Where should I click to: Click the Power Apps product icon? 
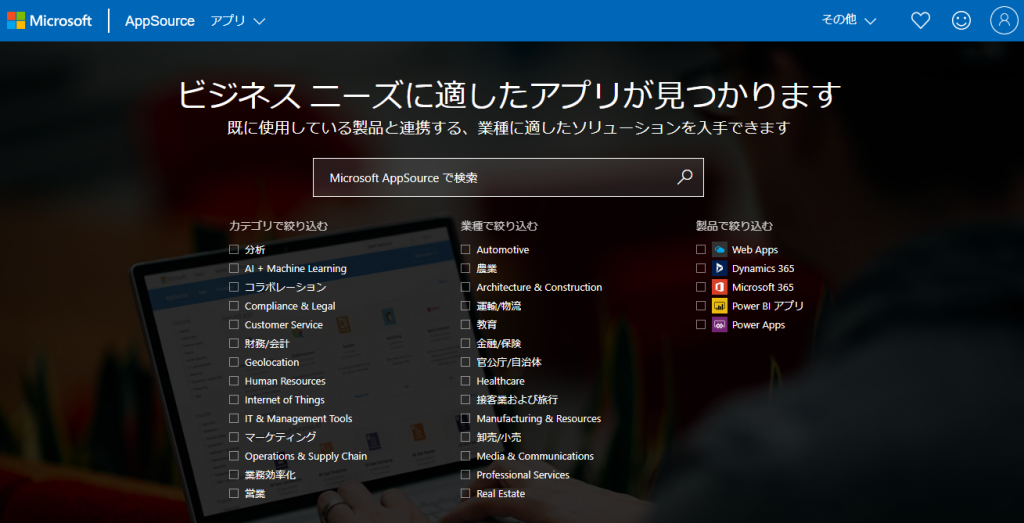(x=719, y=325)
